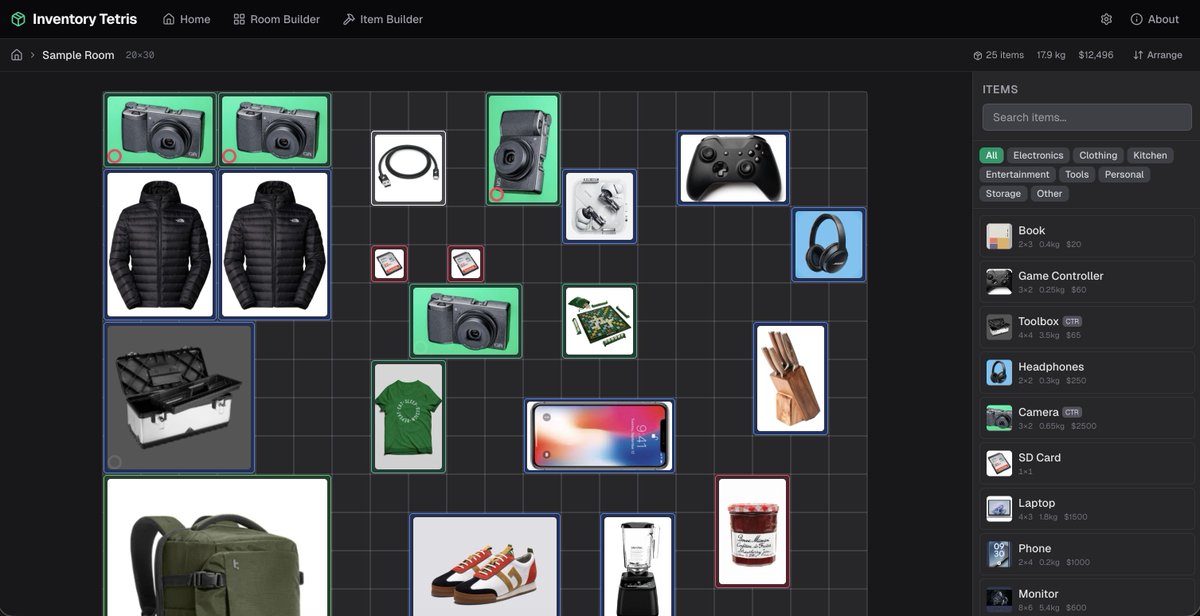Select the blue headphones item on the grid
Viewport: 1200px width, 616px height.
tap(829, 244)
